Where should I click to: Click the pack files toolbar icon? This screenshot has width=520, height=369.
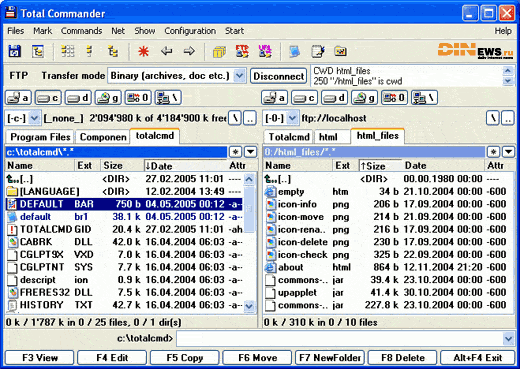click(x=219, y=52)
